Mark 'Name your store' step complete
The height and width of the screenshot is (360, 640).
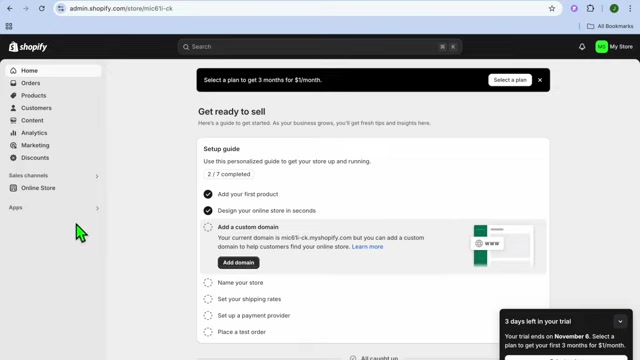(208, 282)
